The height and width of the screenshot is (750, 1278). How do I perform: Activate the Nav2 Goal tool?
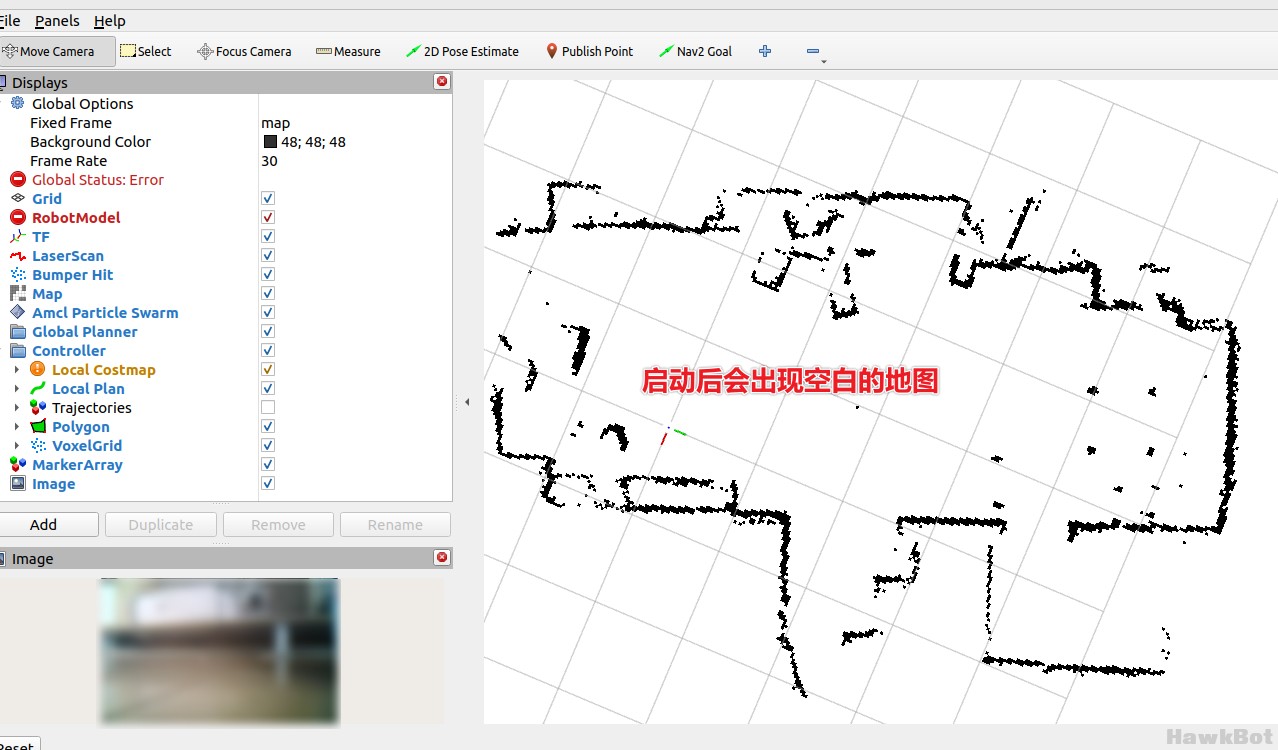pyautogui.click(x=695, y=51)
